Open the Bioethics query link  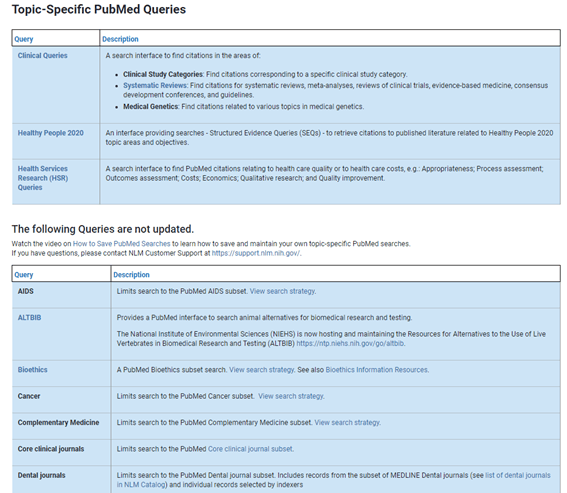click(33, 370)
